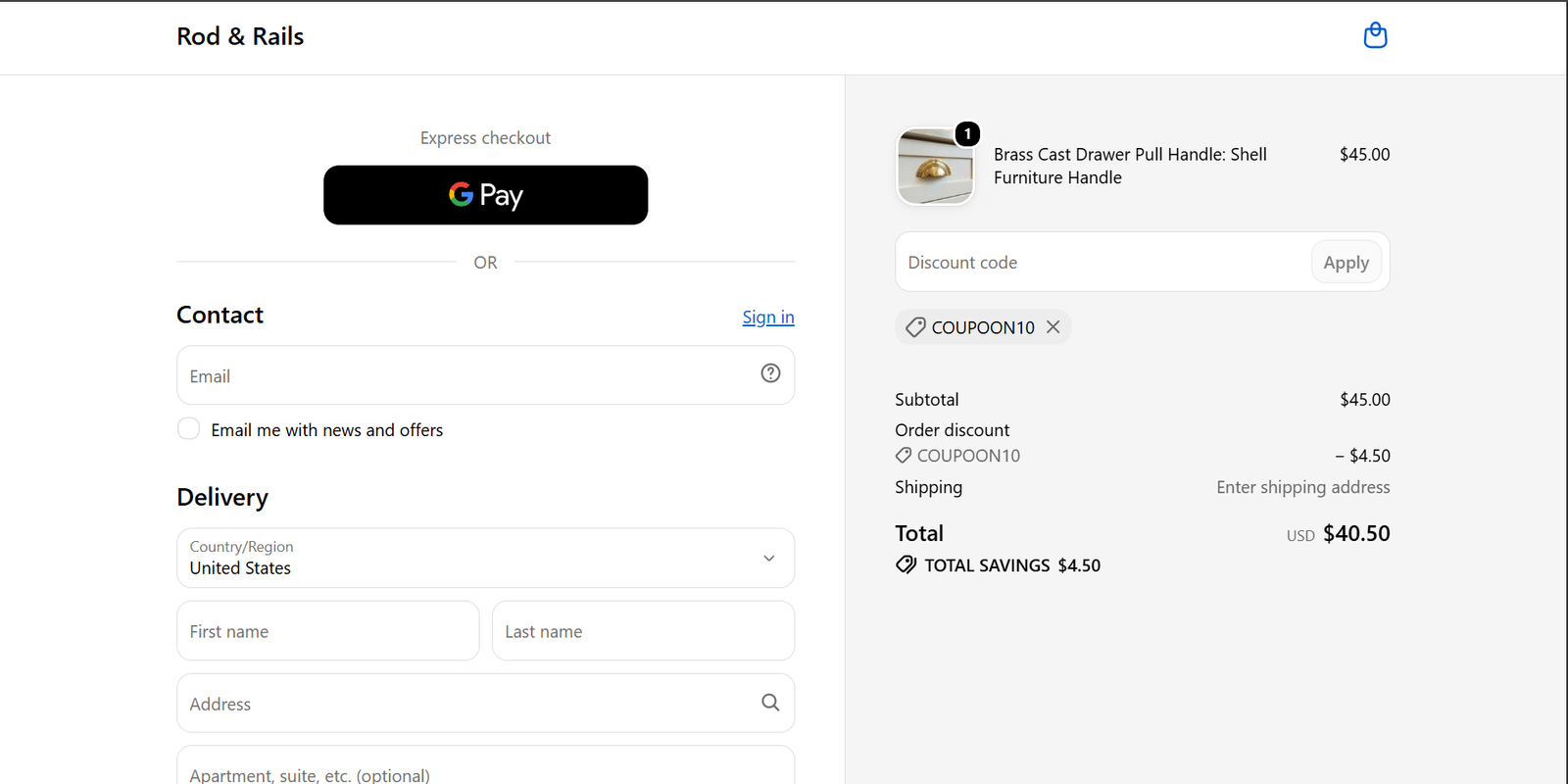
Task: Click the item quantity badge on thumbnail
Action: pos(967,133)
